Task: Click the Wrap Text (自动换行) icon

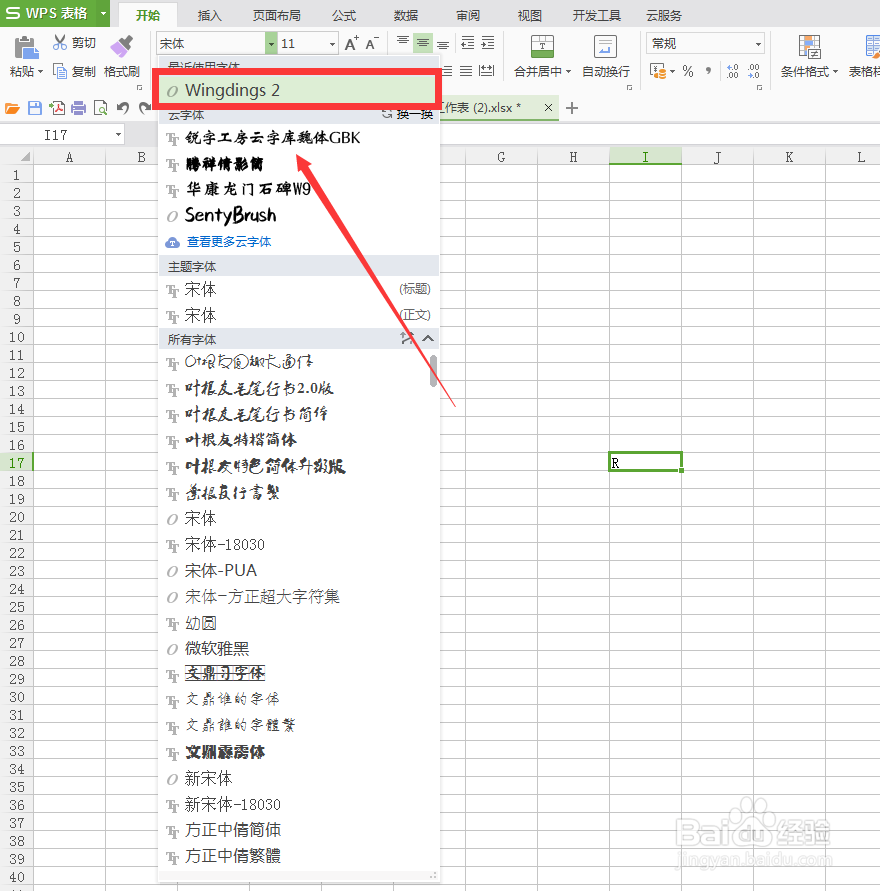Action: coord(605,47)
